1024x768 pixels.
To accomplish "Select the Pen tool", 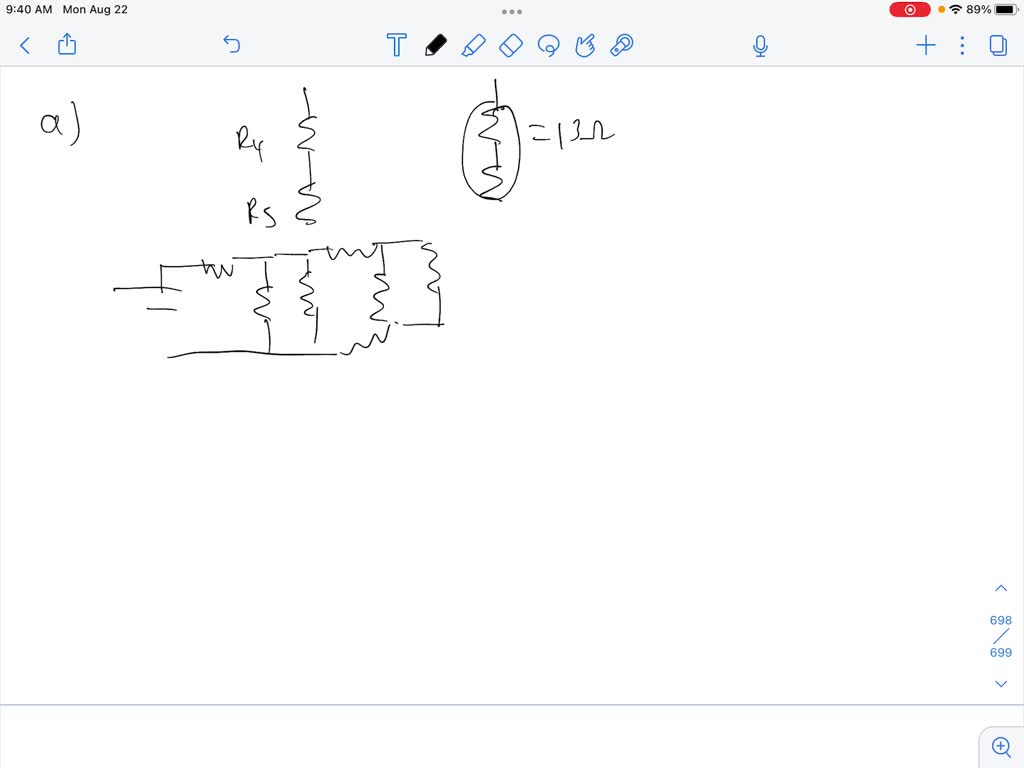I will (435, 45).
